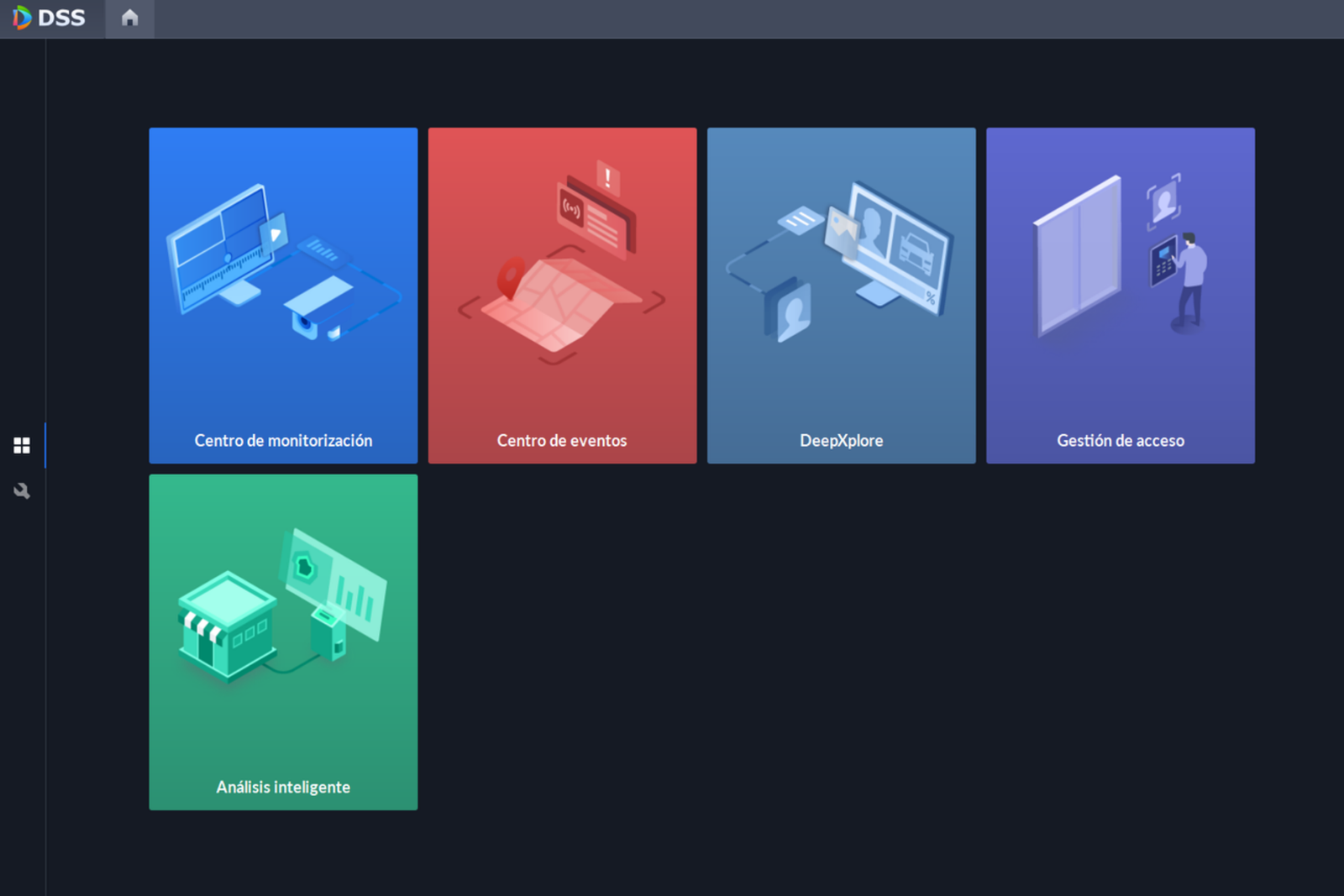Click the face and car monitor illustration
The image size is (1344, 896).
(x=897, y=244)
